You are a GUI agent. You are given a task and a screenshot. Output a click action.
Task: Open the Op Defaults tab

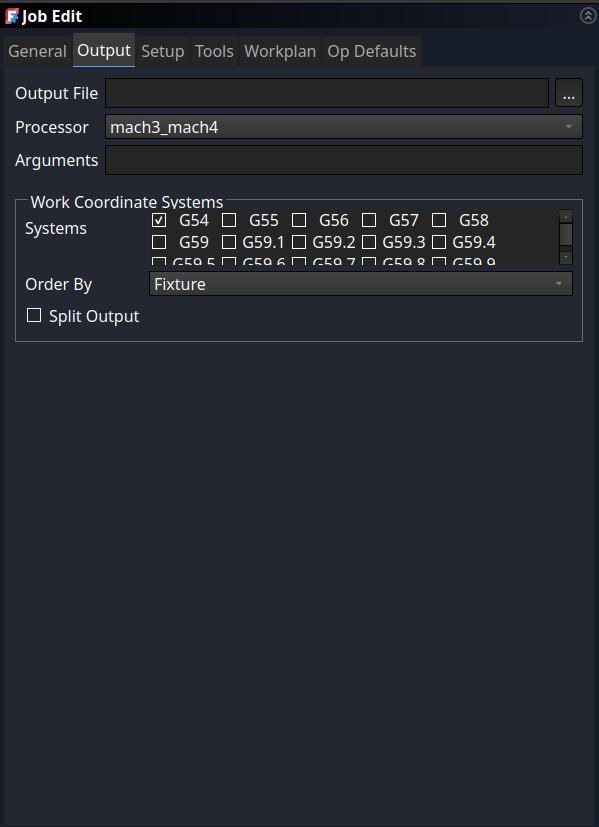tap(372, 51)
